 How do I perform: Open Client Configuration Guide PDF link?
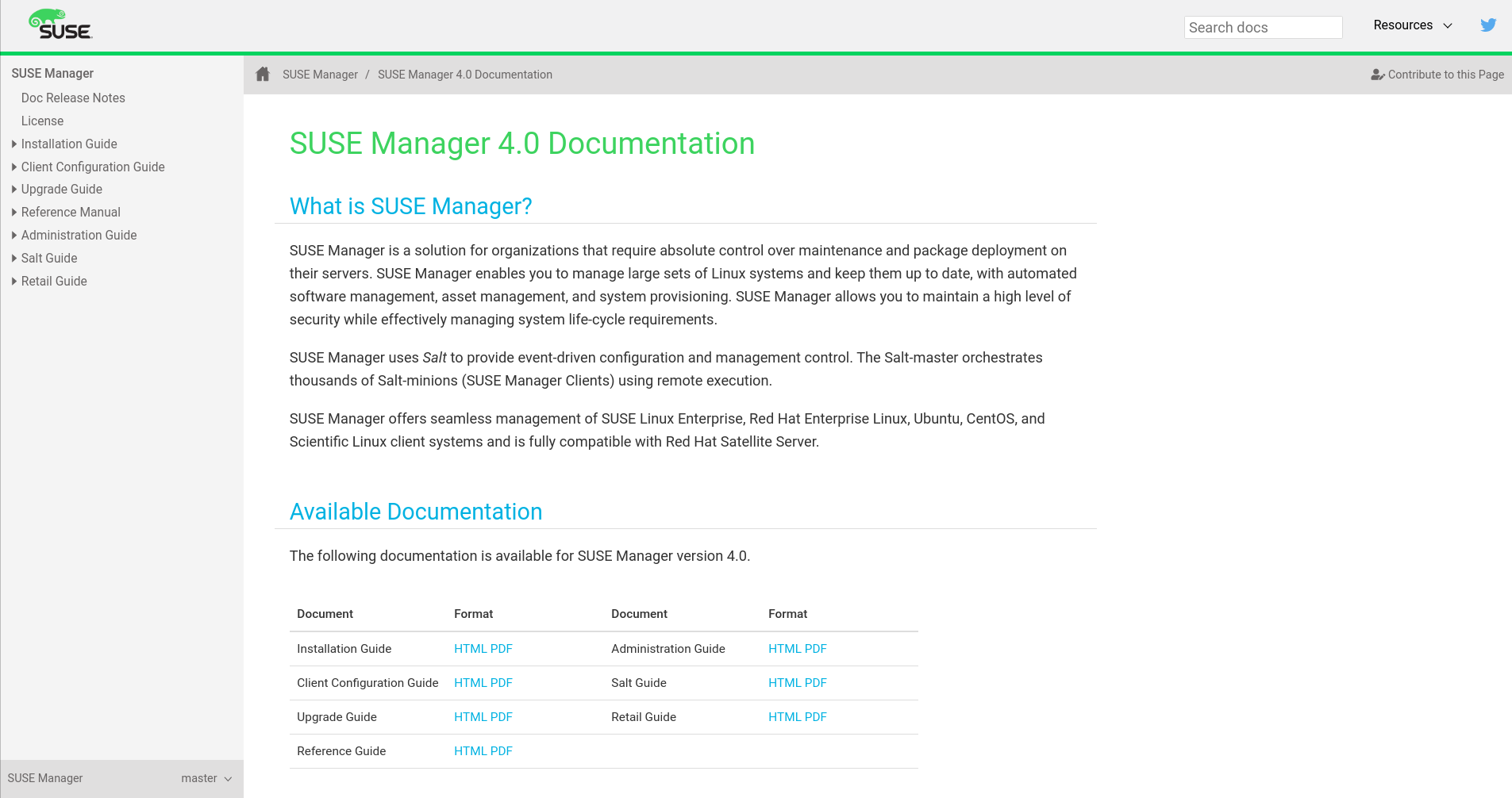(501, 683)
